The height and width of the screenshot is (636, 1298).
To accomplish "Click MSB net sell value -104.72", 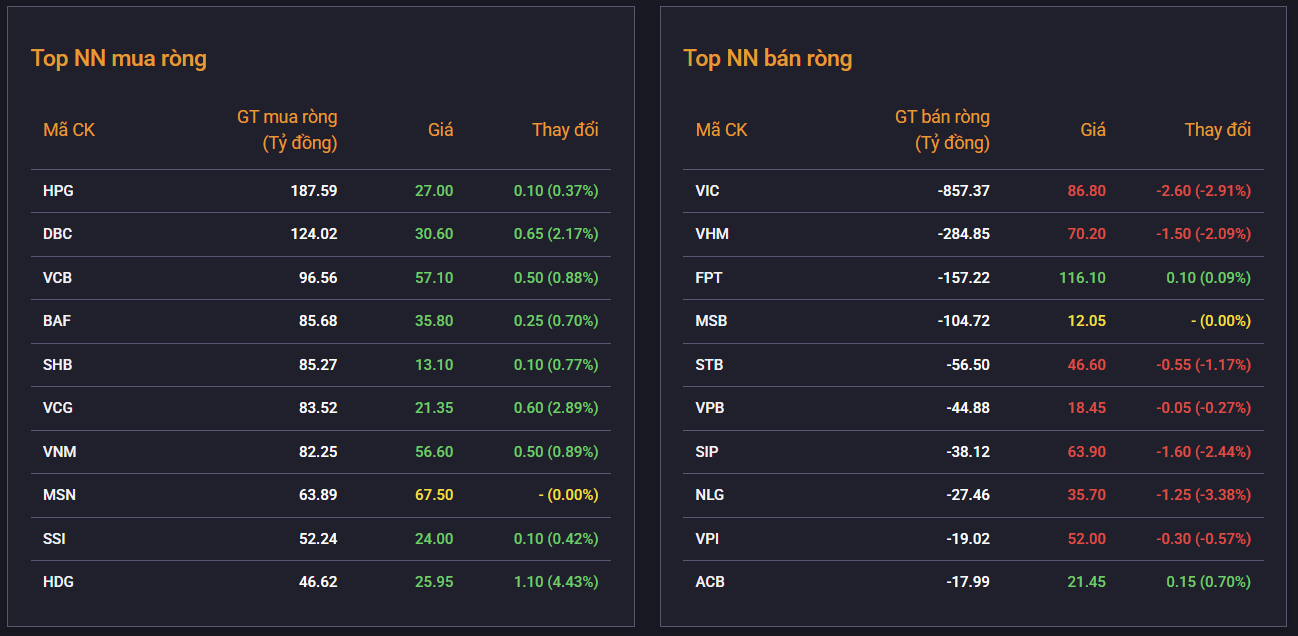I will click(964, 321).
